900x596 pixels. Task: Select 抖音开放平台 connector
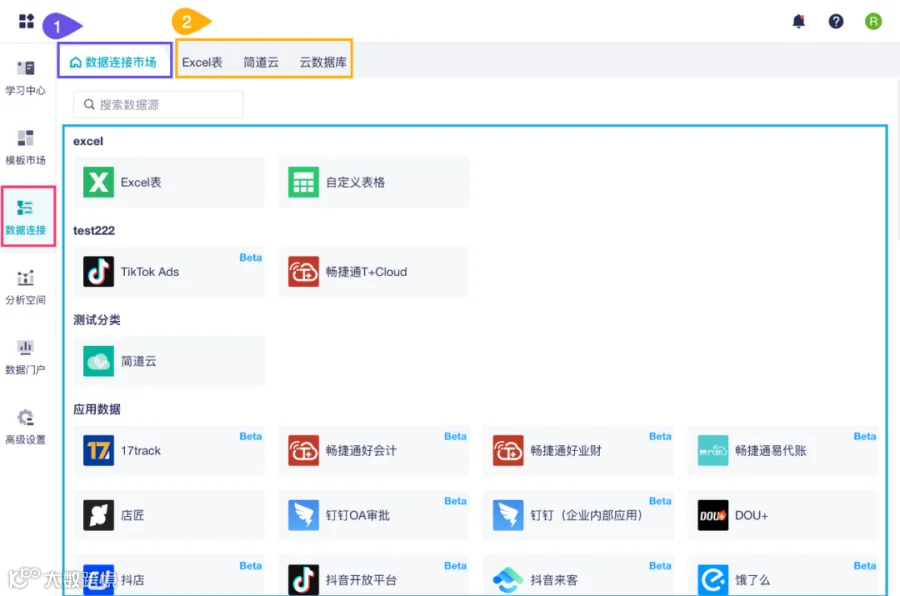[x=374, y=576]
